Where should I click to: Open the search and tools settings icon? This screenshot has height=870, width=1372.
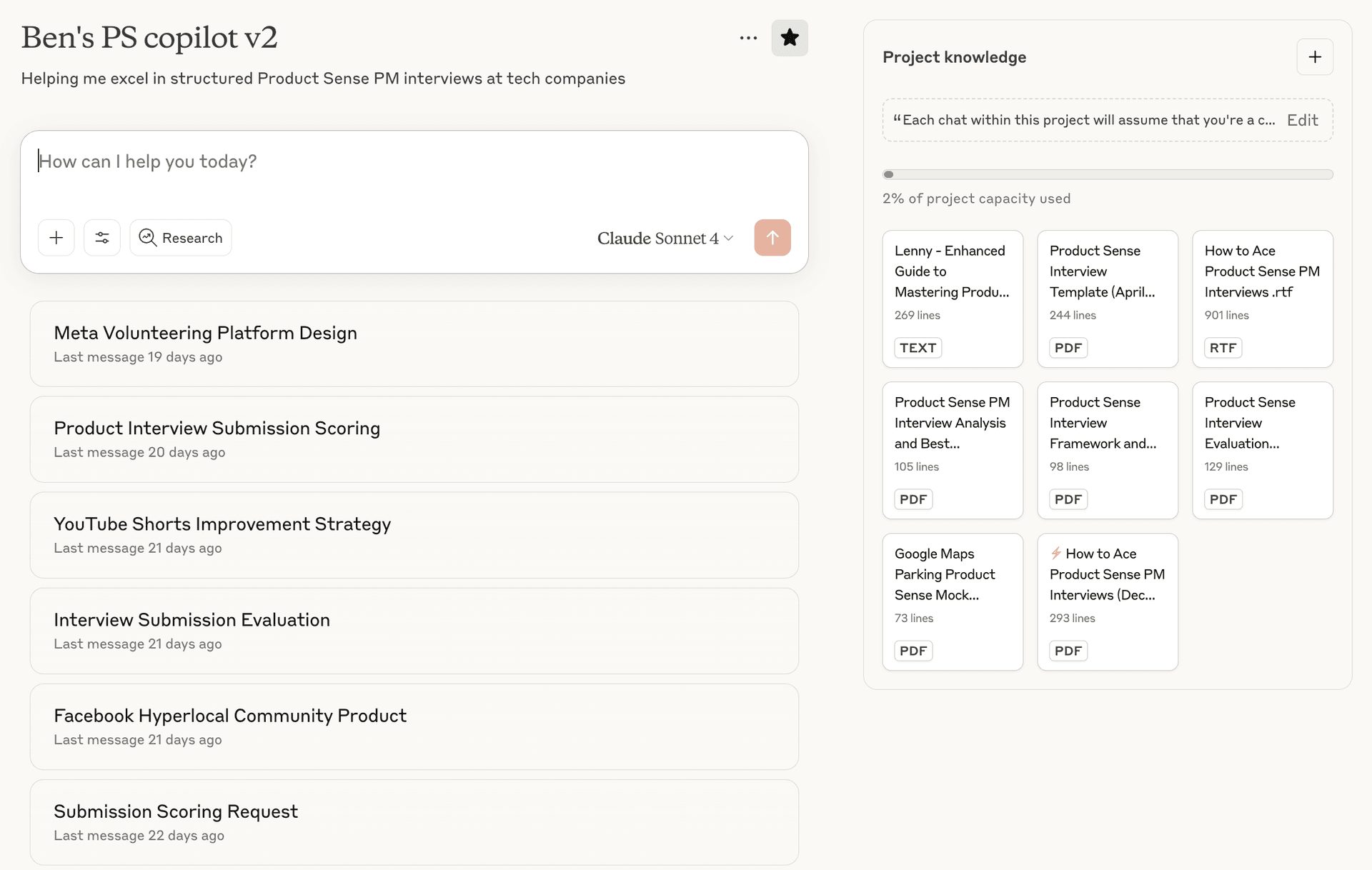102,238
